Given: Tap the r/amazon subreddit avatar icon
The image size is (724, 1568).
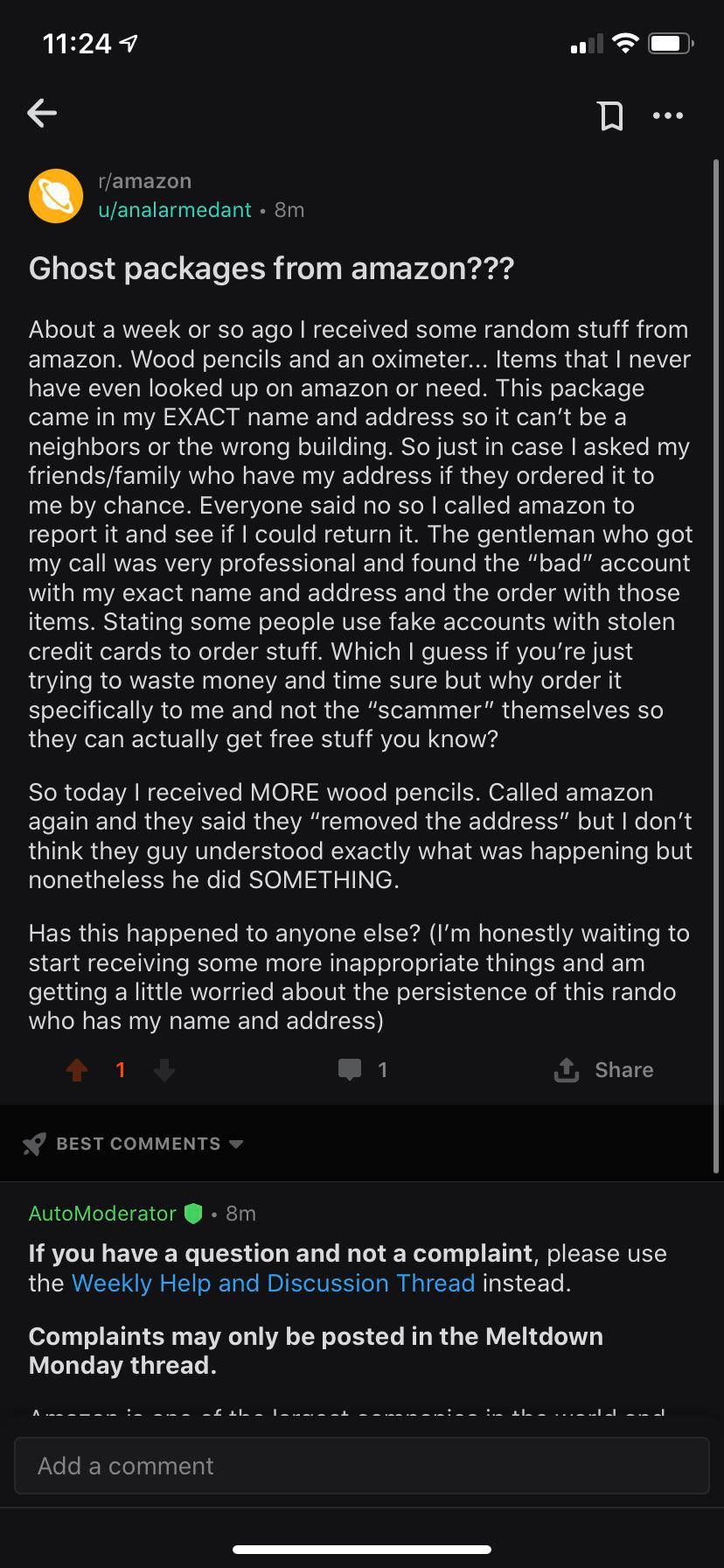Looking at the screenshot, I should [x=56, y=195].
